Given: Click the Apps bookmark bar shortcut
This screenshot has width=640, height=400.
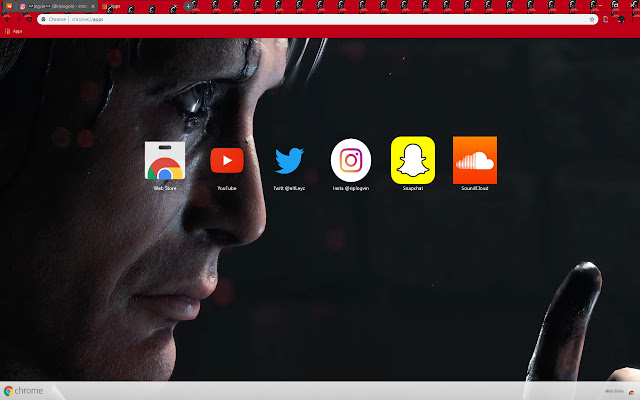Looking at the screenshot, I should click(13, 31).
